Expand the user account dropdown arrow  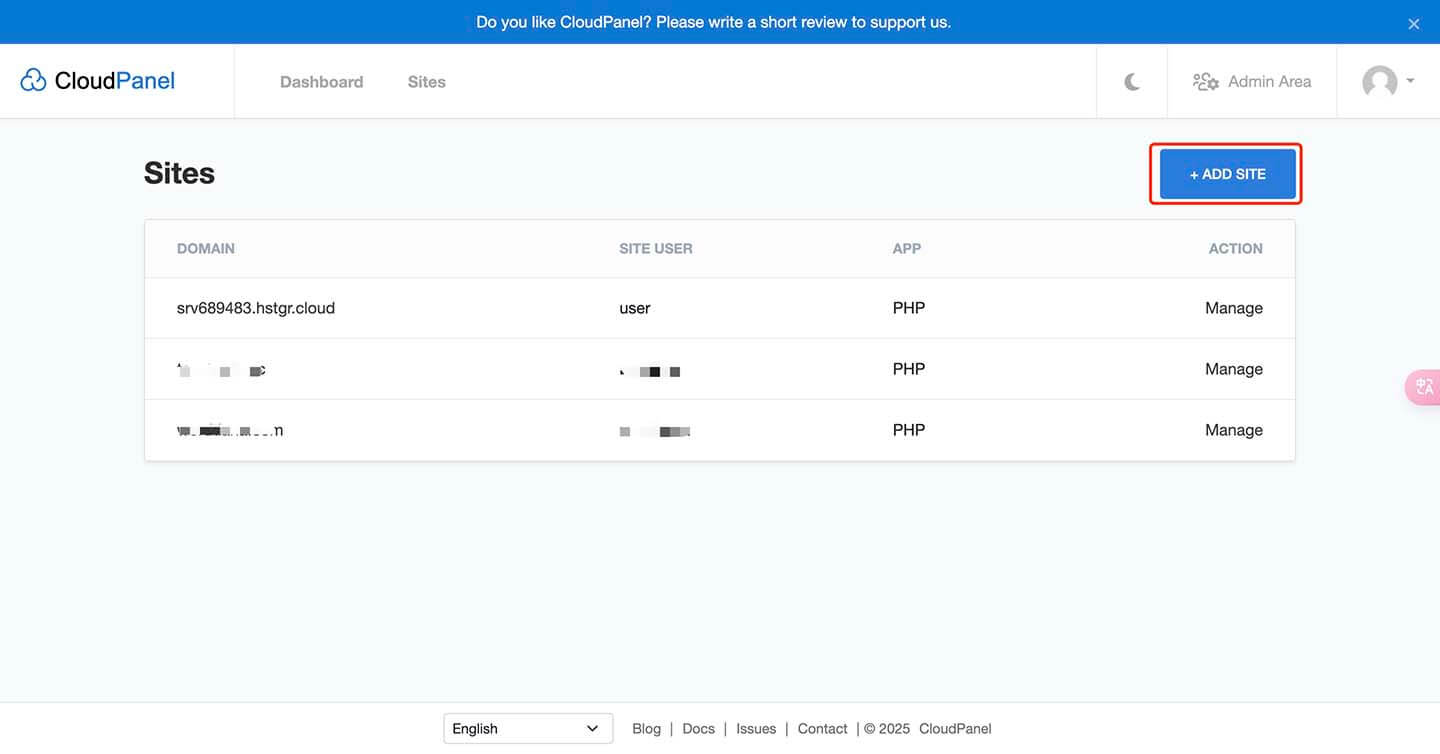click(x=1410, y=81)
